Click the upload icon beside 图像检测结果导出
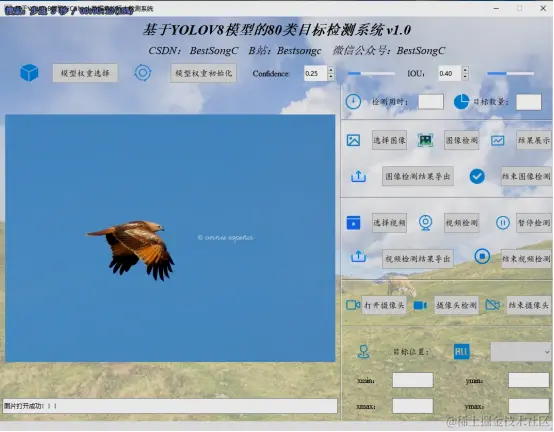 pyautogui.click(x=358, y=176)
